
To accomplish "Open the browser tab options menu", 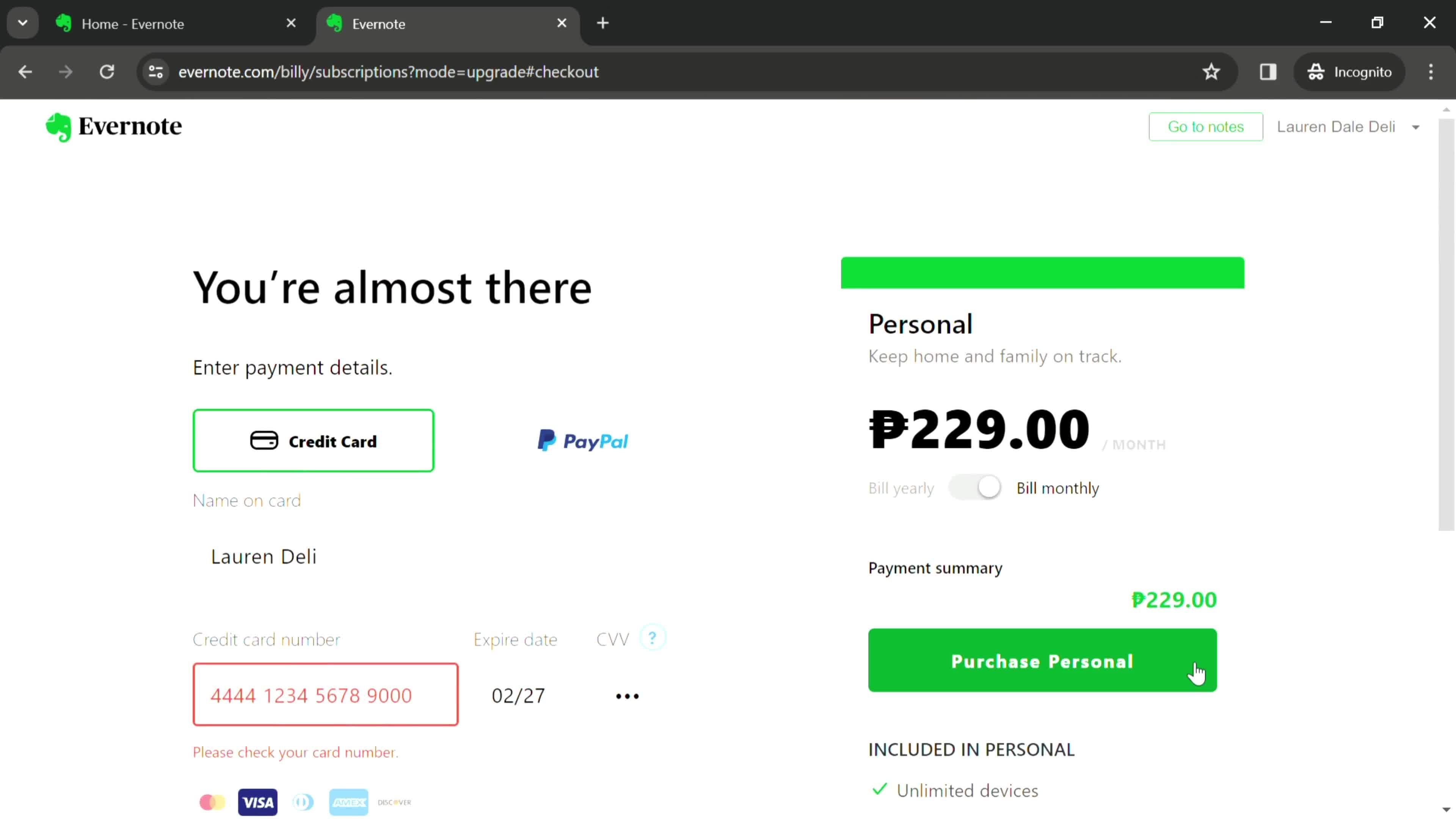I will (22, 22).
